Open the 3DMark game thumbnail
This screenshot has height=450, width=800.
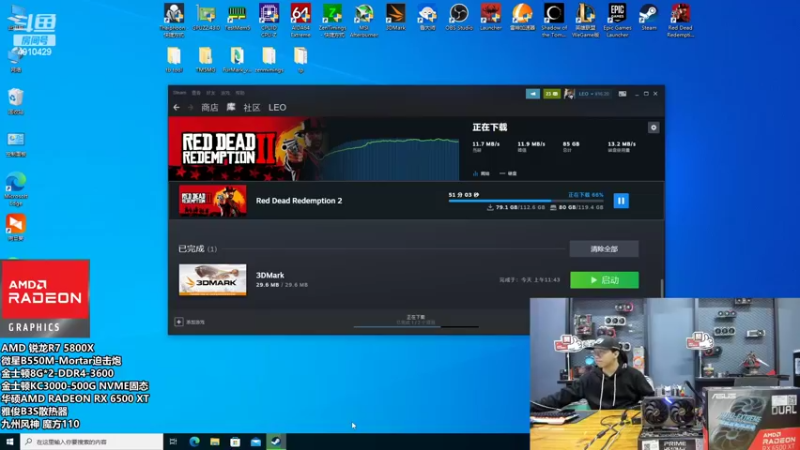tap(212, 280)
